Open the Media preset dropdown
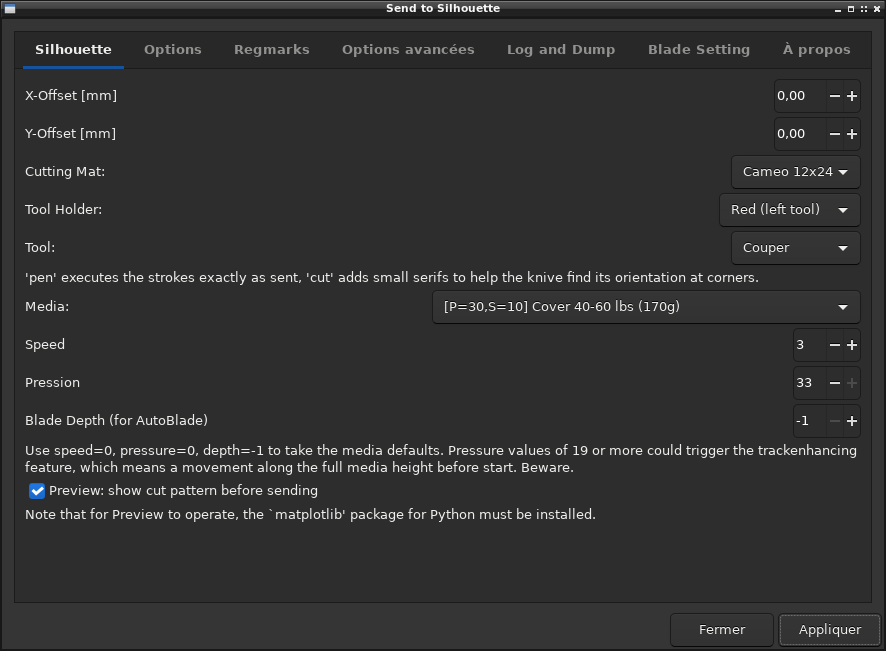The image size is (886, 651). tap(645, 307)
